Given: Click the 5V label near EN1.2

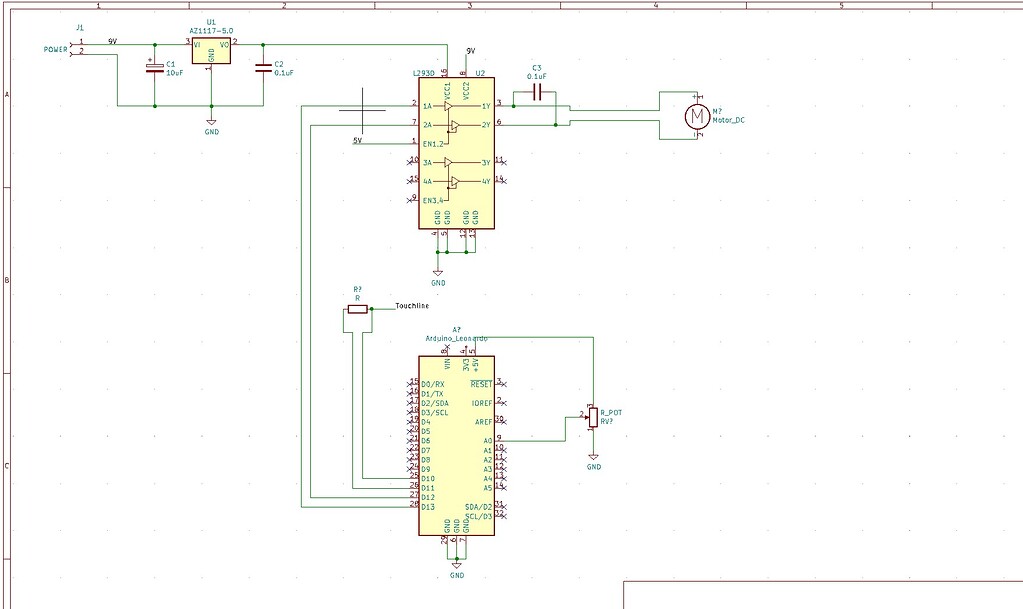Looking at the screenshot, I should click(x=355, y=141).
